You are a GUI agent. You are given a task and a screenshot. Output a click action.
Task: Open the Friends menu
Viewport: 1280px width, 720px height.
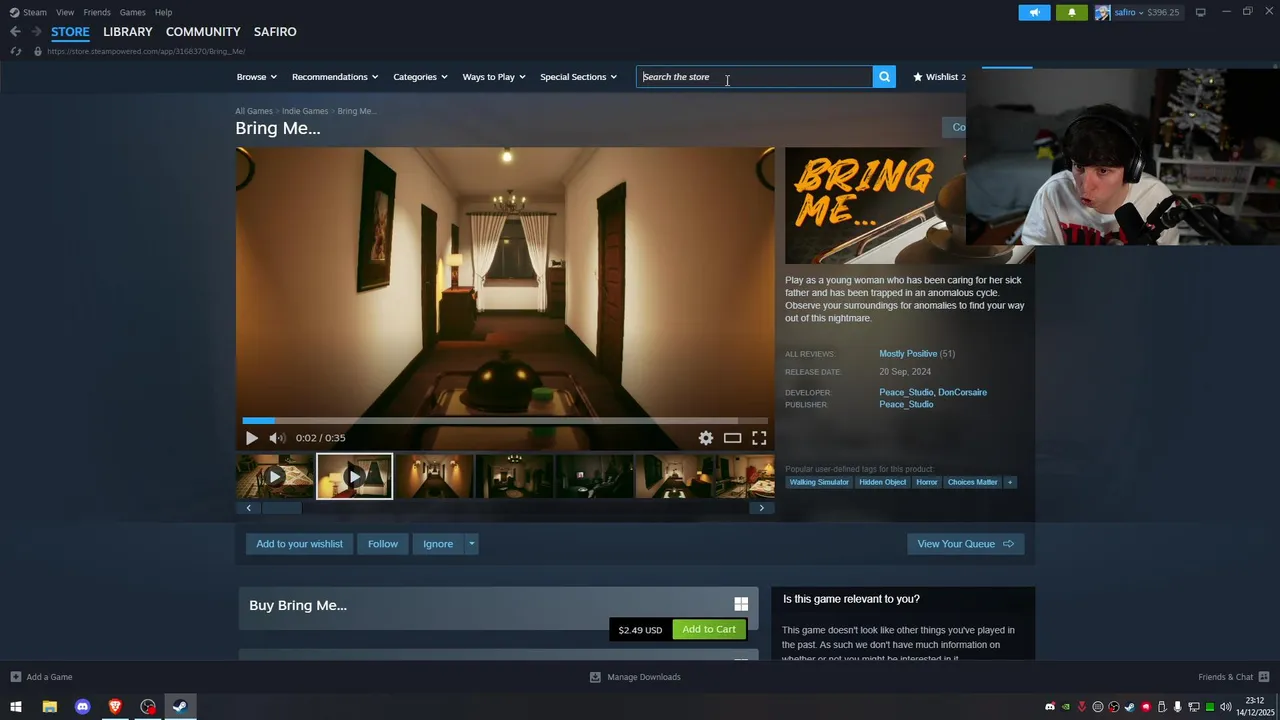pyautogui.click(x=97, y=12)
